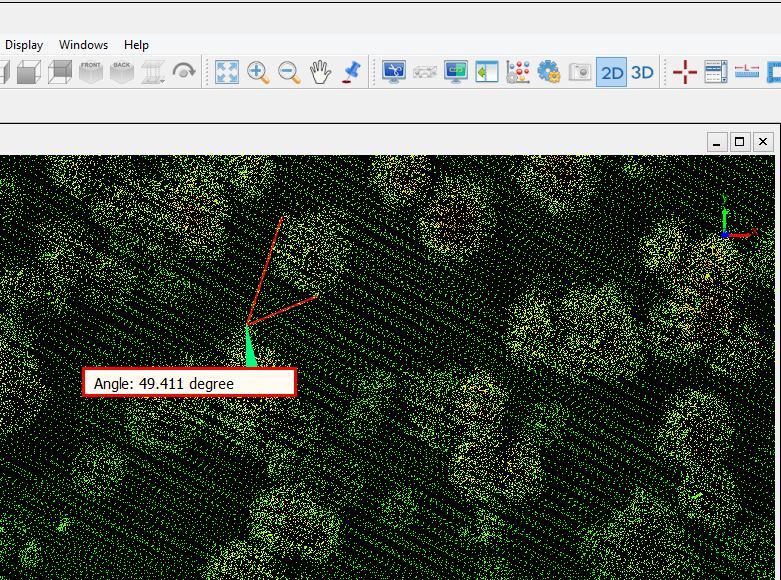781x580 pixels.
Task: Close the viewer sub-window
Action: (x=763, y=143)
